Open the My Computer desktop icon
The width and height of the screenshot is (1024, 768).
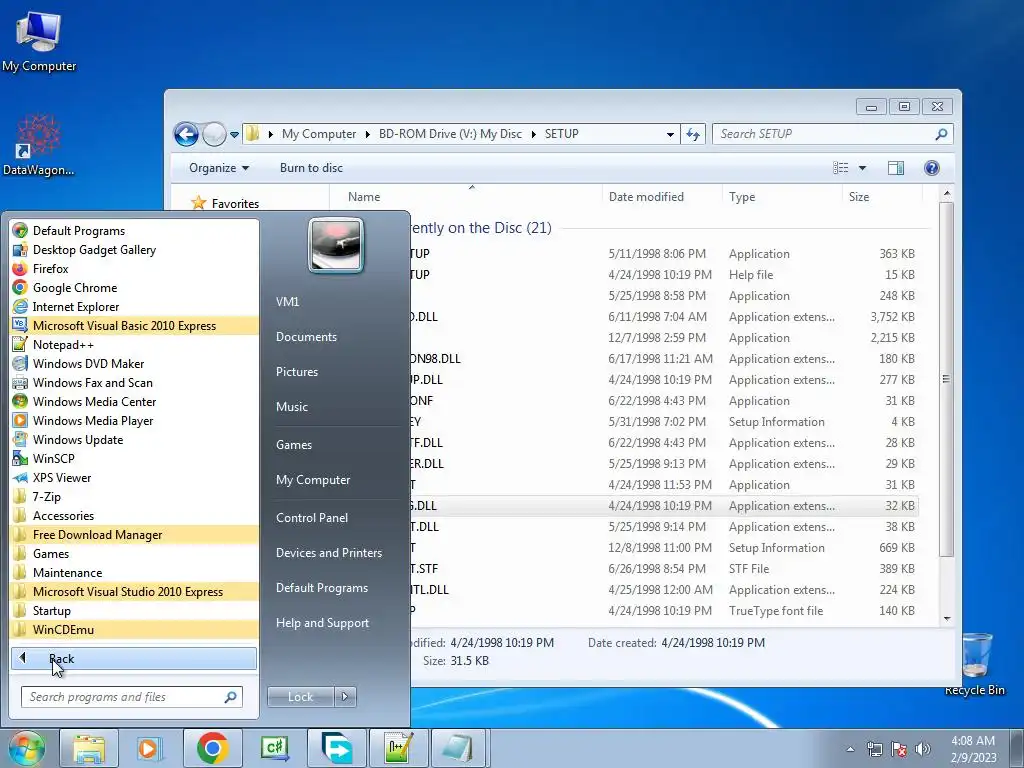click(39, 41)
